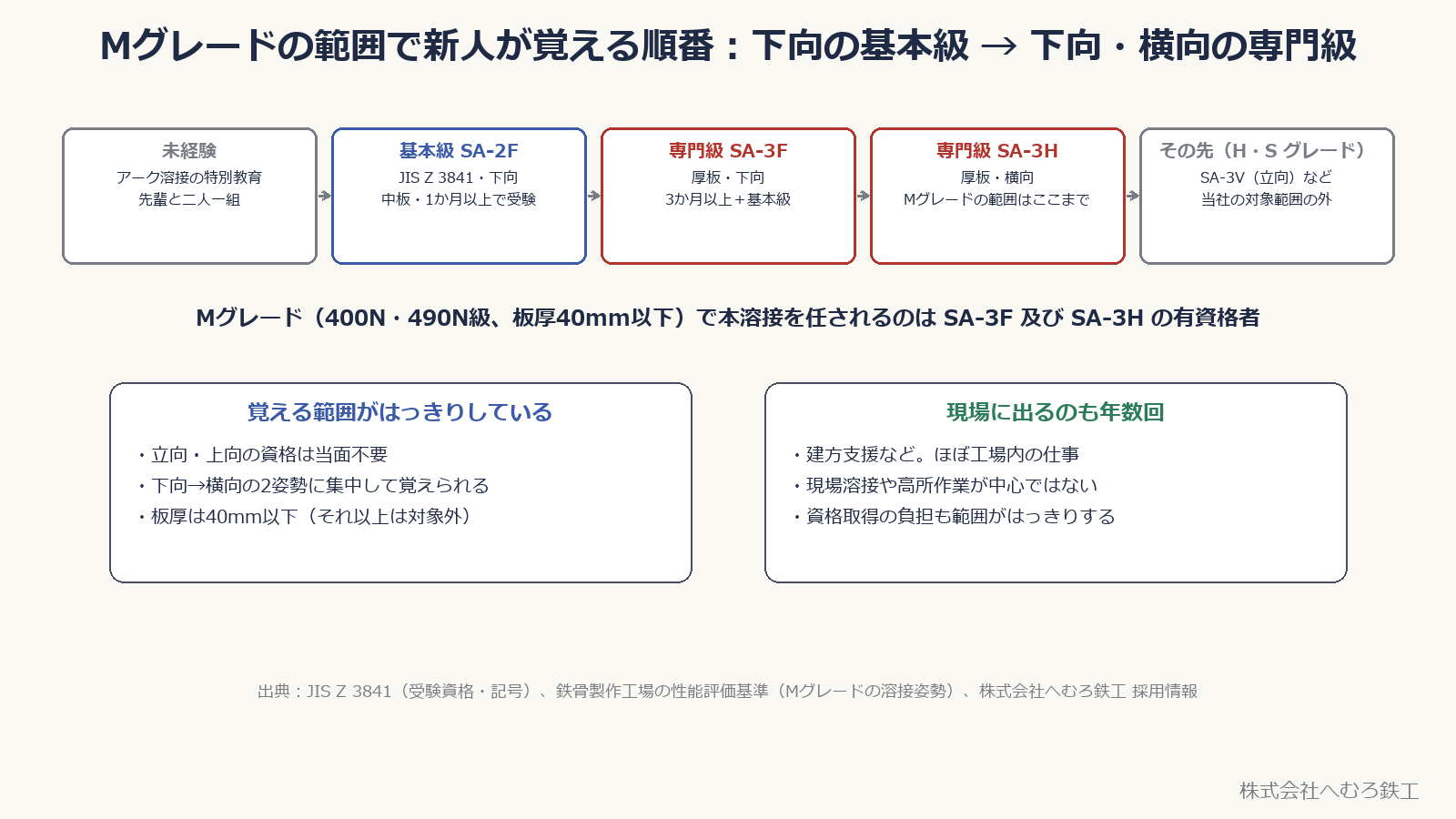
Task: Click the text SA-3V（立向）など
Action: coord(1267,177)
